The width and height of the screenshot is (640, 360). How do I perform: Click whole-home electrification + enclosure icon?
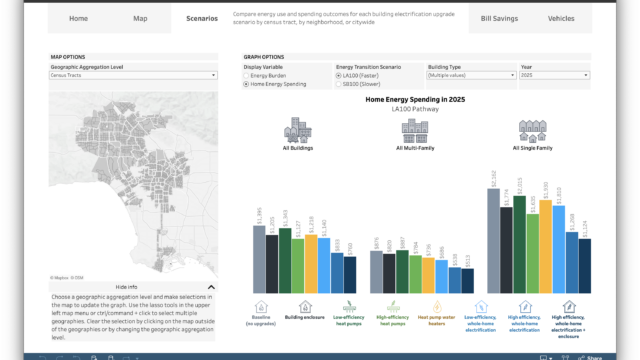point(569,307)
